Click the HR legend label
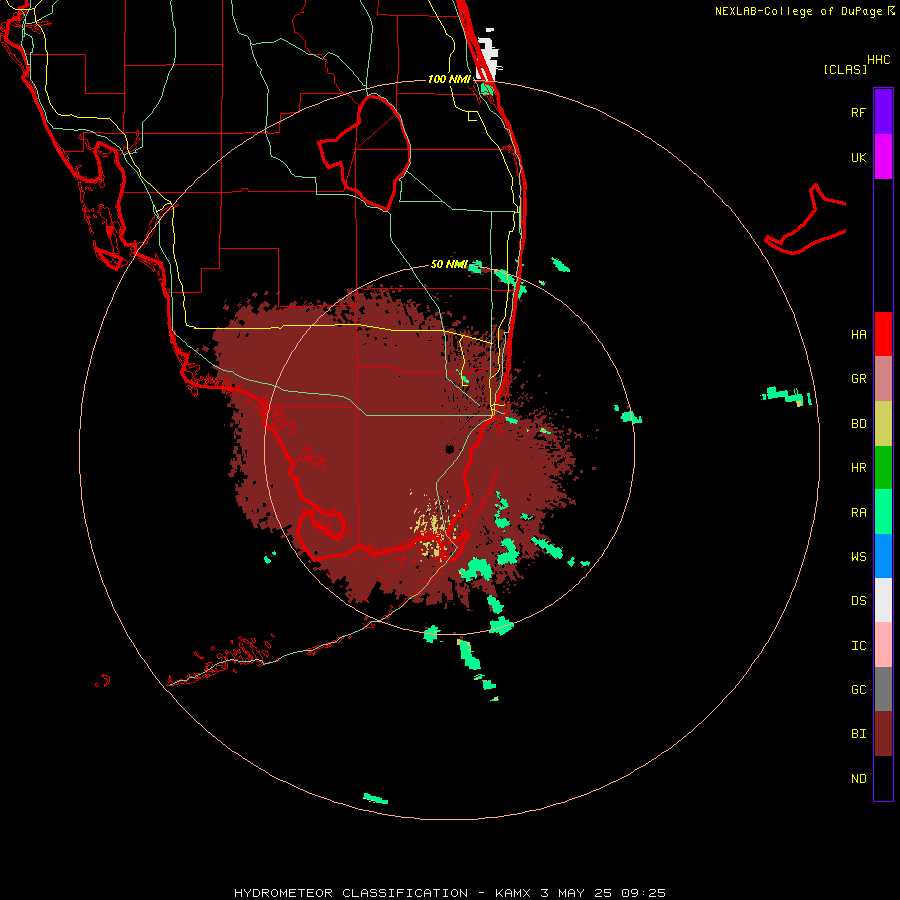This screenshot has height=900, width=900. (858, 468)
